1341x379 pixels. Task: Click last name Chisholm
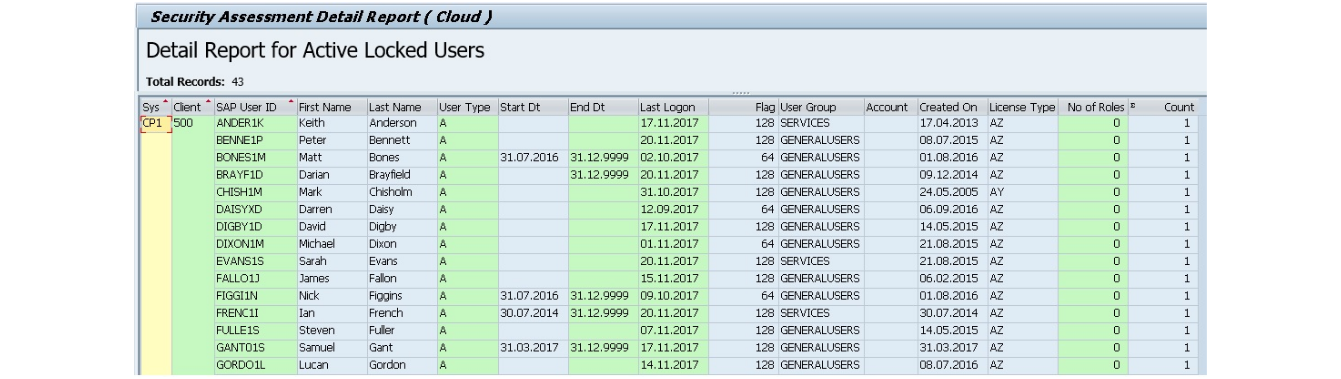(401, 191)
